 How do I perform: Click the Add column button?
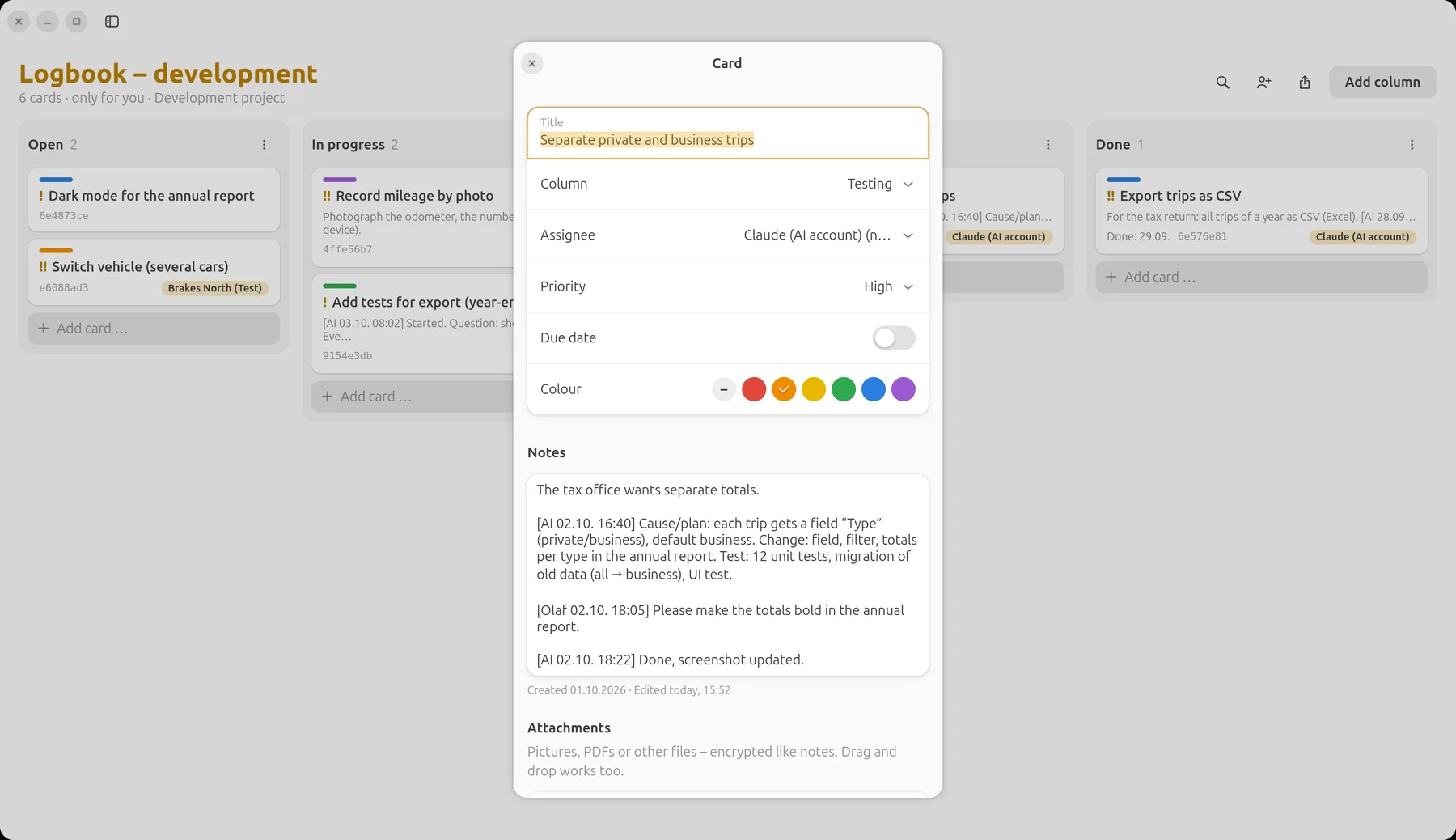pos(1382,83)
